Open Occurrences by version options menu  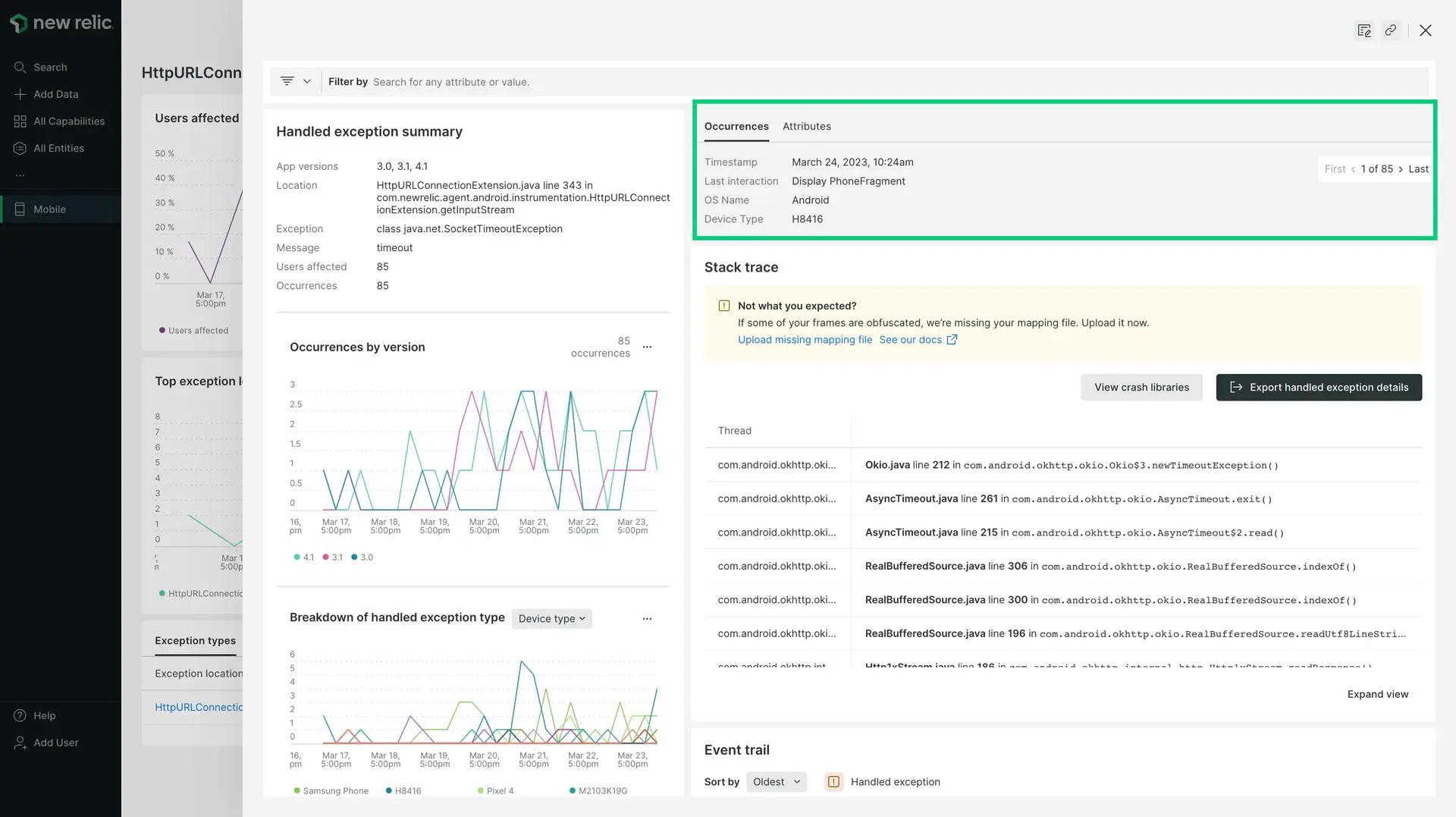(x=647, y=347)
